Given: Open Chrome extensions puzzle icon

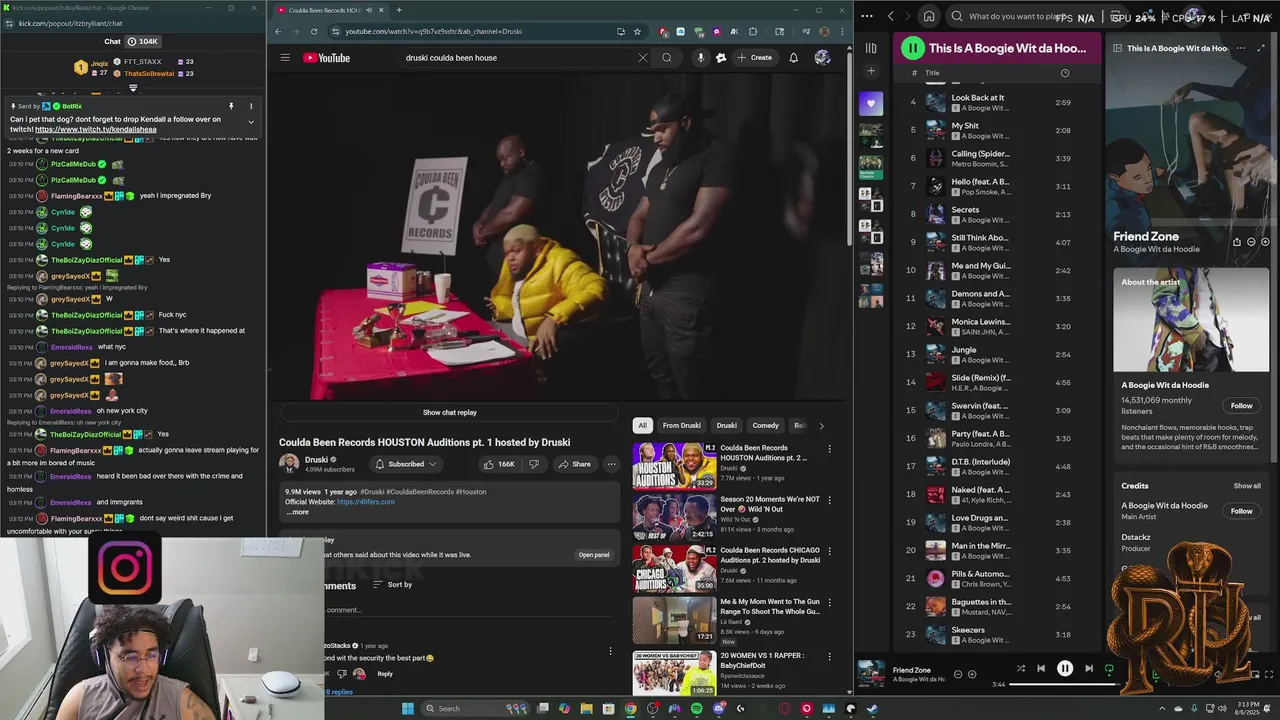Looking at the screenshot, I should click(753, 31).
